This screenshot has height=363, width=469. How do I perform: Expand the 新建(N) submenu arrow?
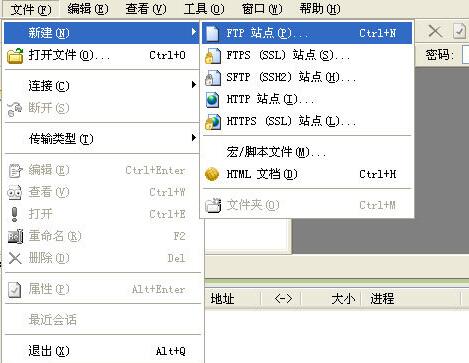tap(194, 32)
